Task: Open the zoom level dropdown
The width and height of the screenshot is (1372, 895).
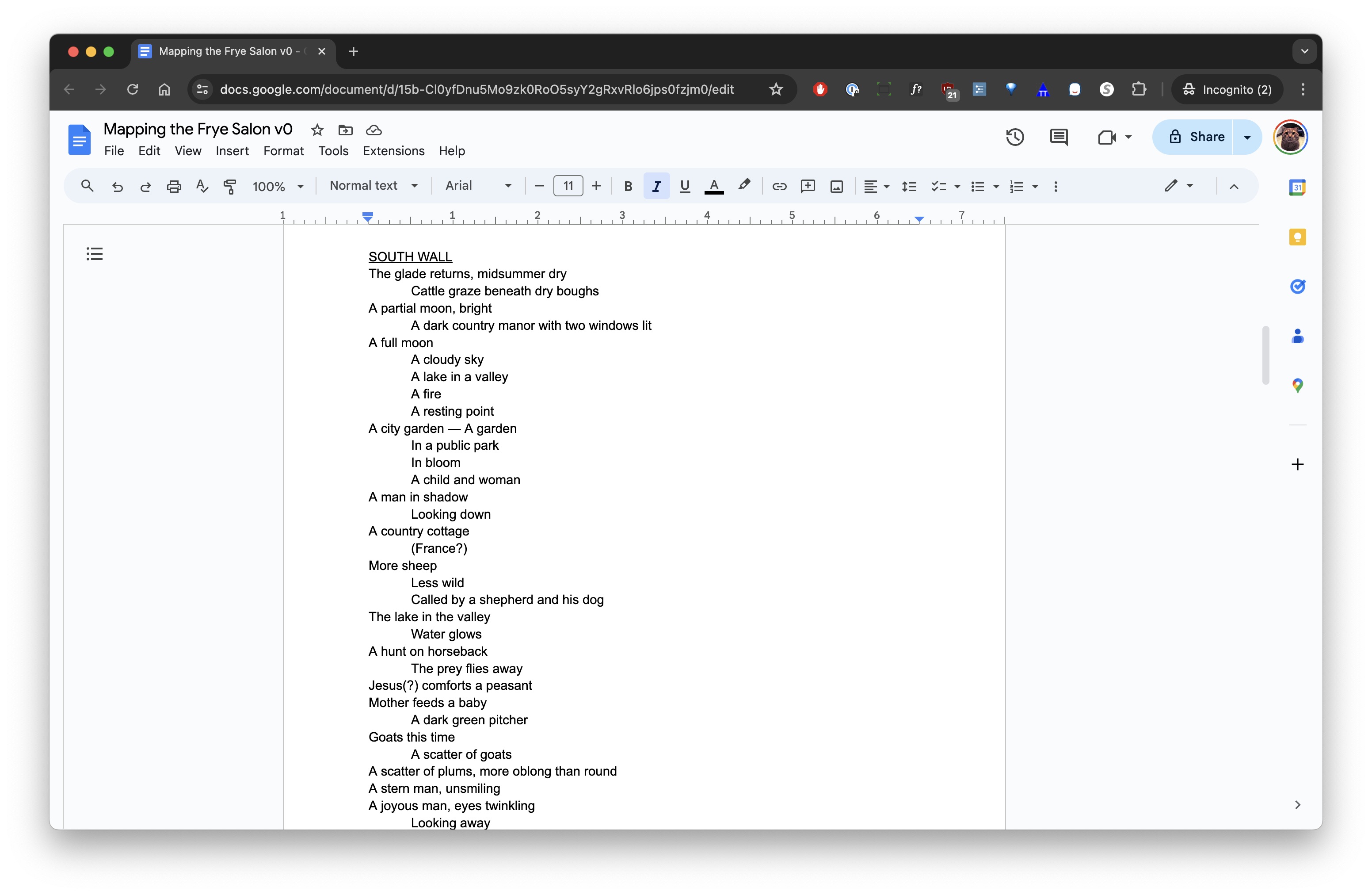Action: 278,186
